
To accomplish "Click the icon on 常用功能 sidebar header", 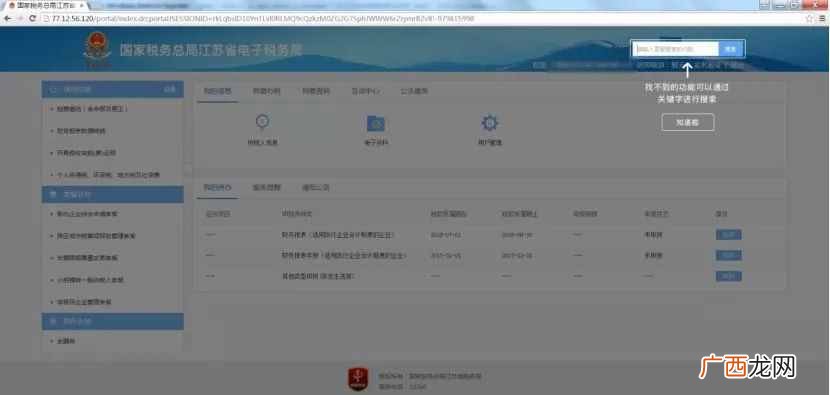I will [x=53, y=89].
